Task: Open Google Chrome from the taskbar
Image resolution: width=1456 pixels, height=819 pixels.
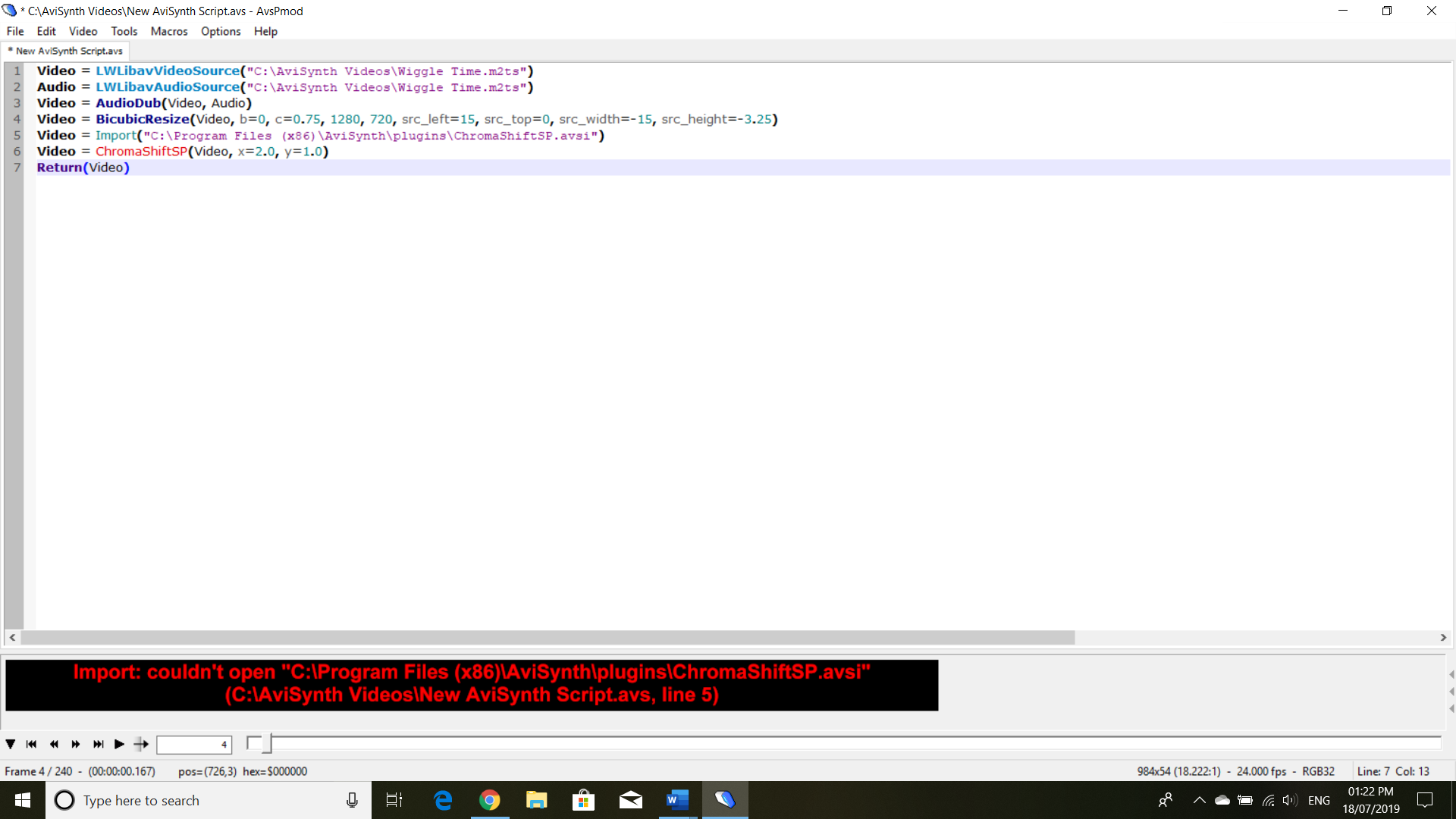Action: tap(490, 800)
